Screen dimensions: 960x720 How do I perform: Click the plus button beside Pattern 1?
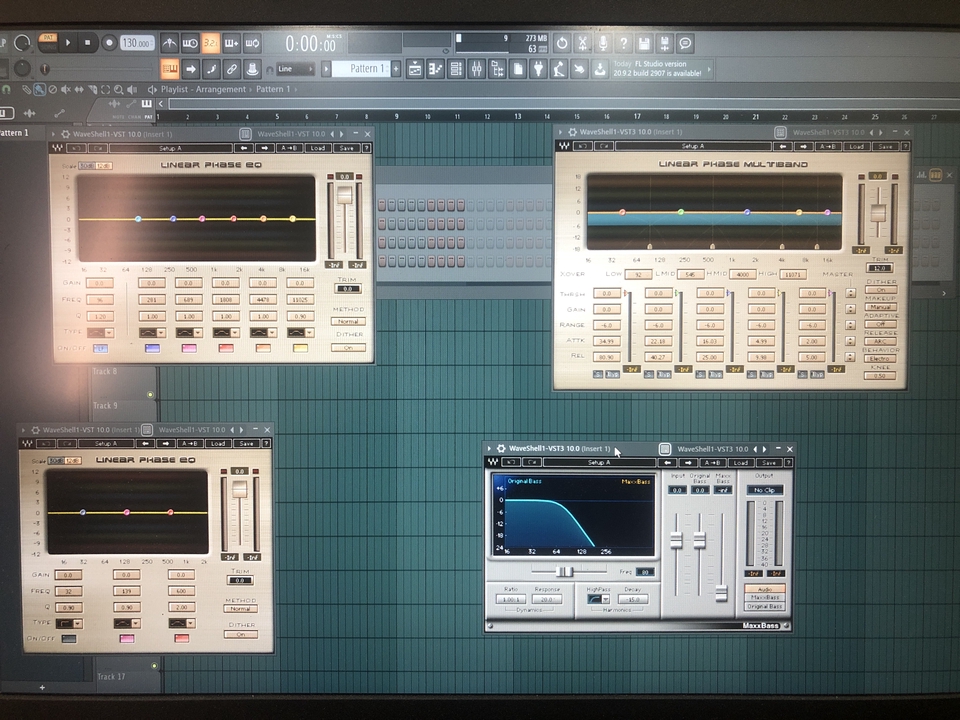click(396, 69)
